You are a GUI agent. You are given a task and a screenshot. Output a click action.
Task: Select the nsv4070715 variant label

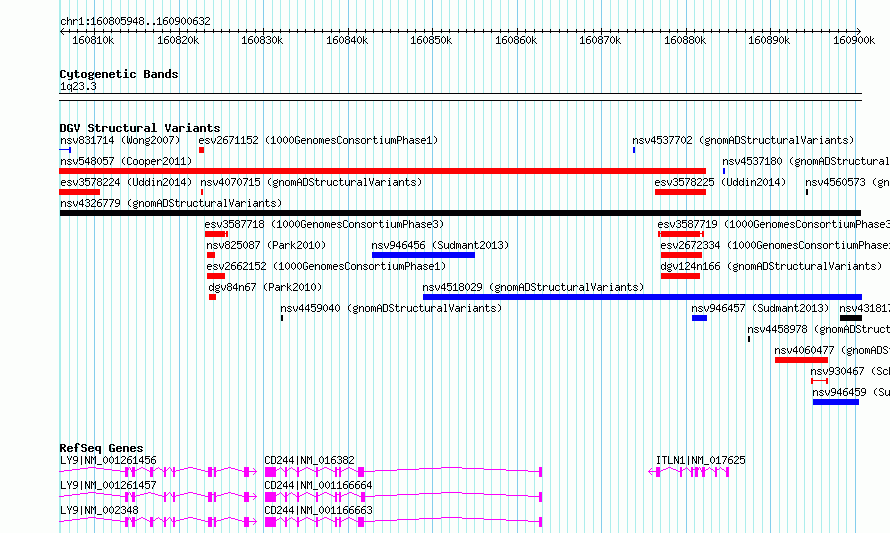(x=311, y=182)
